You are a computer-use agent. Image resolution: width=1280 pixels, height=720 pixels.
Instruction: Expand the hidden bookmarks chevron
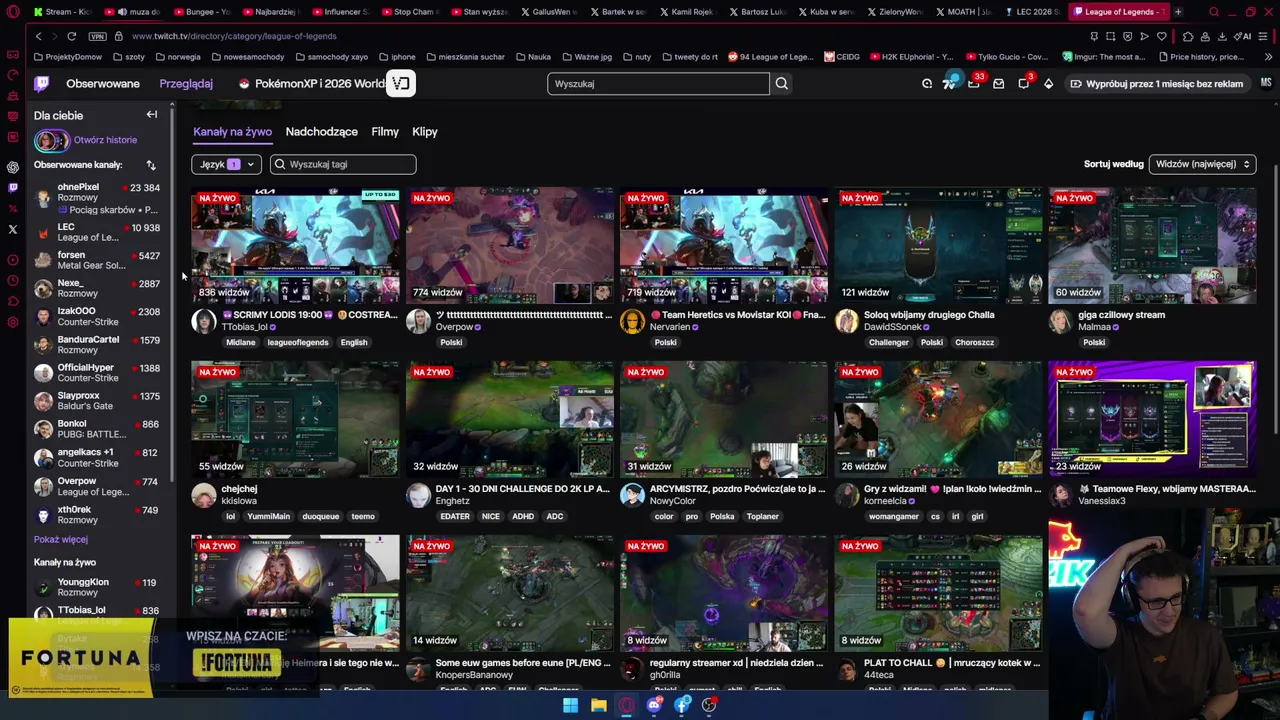[1268, 57]
